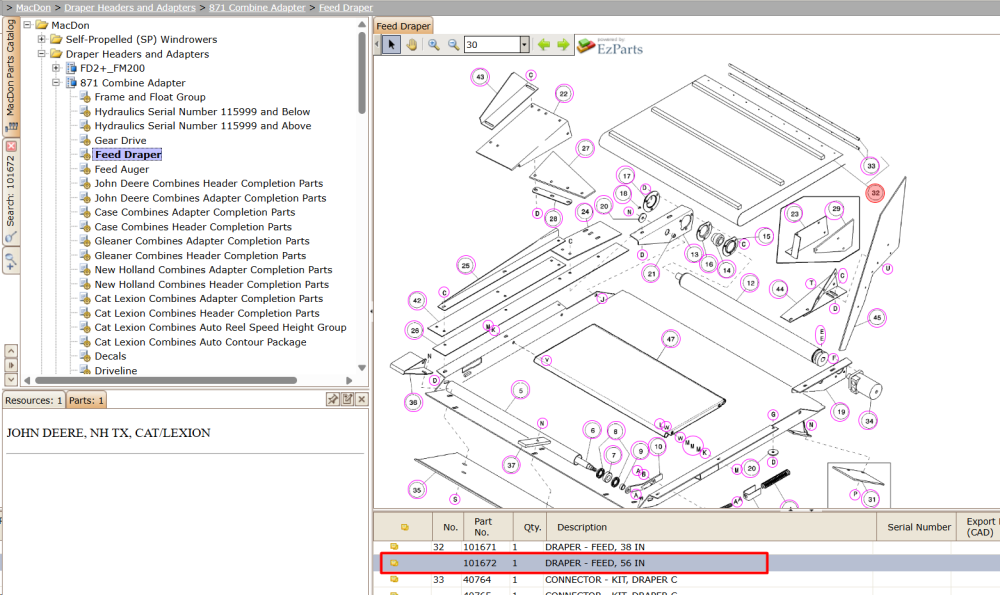Close the Search: 101672 side tab
Viewport: 1000px width, 595px height.
pos(11,146)
